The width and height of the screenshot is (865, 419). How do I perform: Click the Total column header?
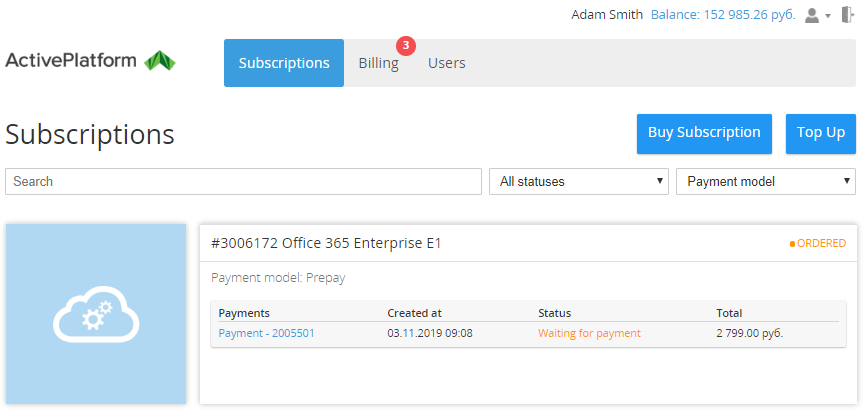(729, 313)
